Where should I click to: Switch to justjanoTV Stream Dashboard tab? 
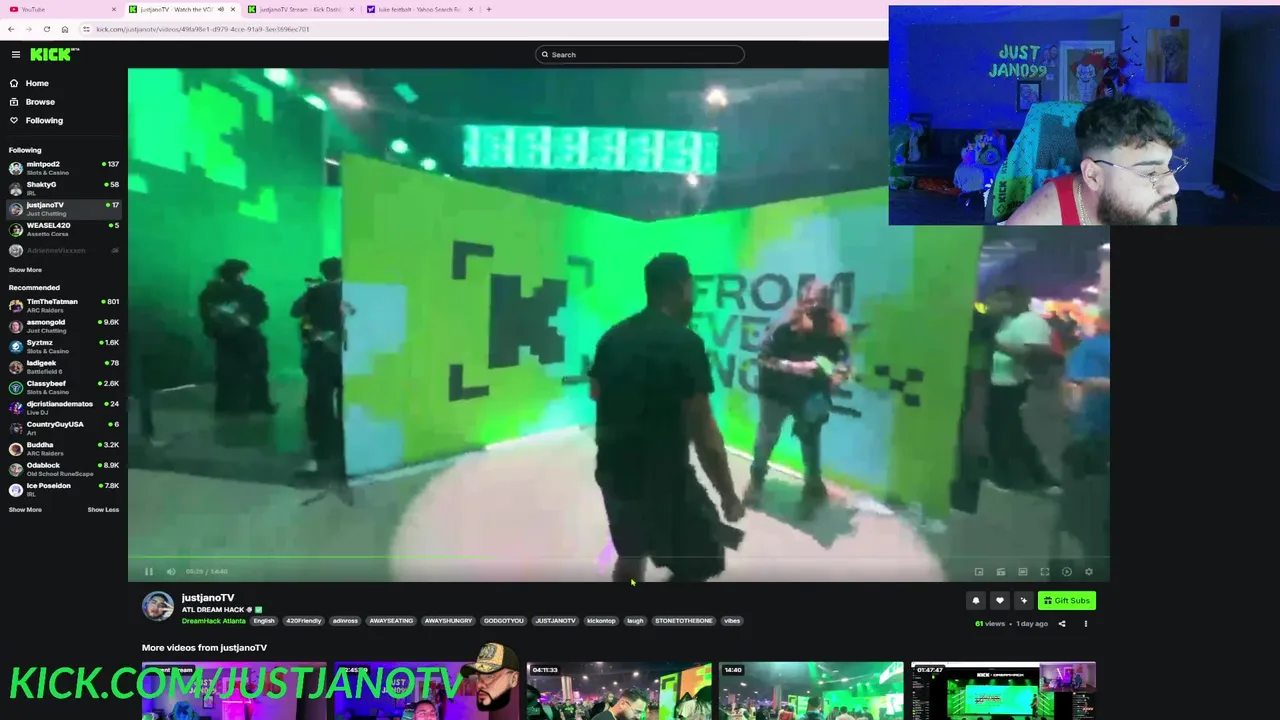pyautogui.click(x=300, y=9)
